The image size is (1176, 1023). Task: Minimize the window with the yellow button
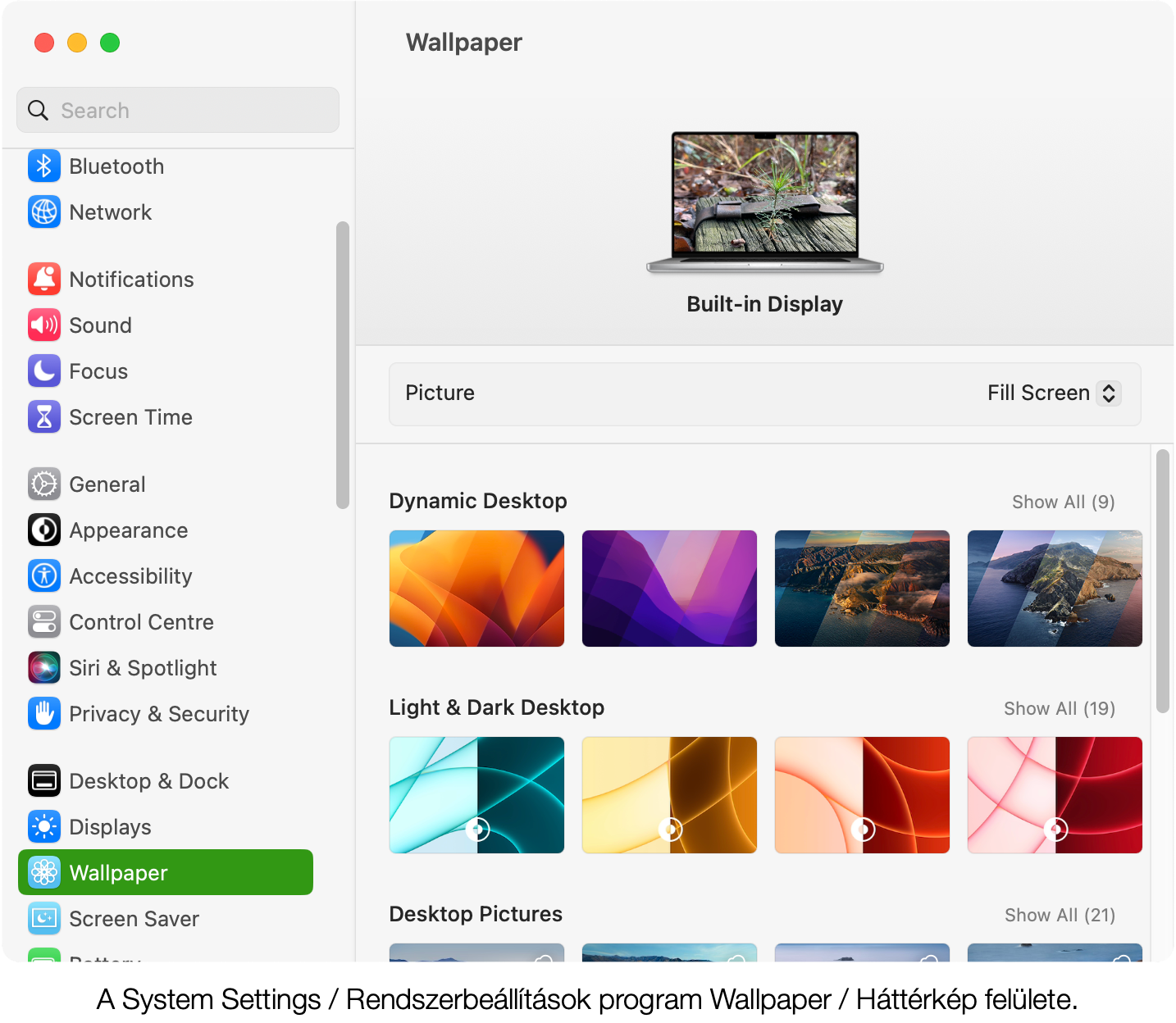point(77,43)
